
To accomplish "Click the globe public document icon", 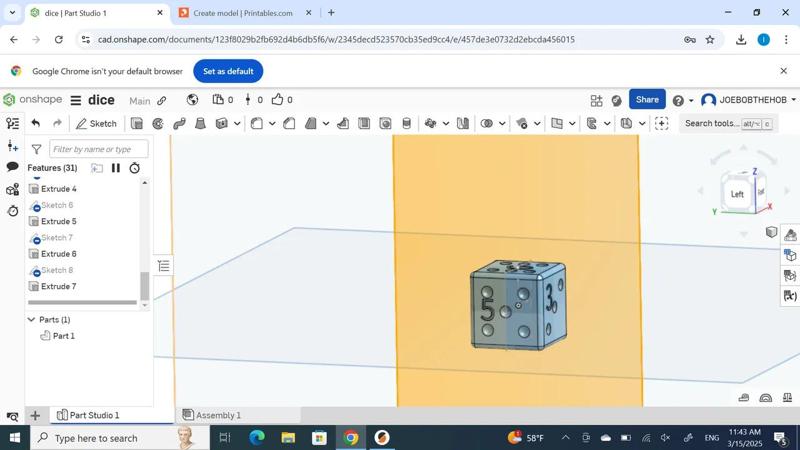I will pyautogui.click(x=192, y=100).
